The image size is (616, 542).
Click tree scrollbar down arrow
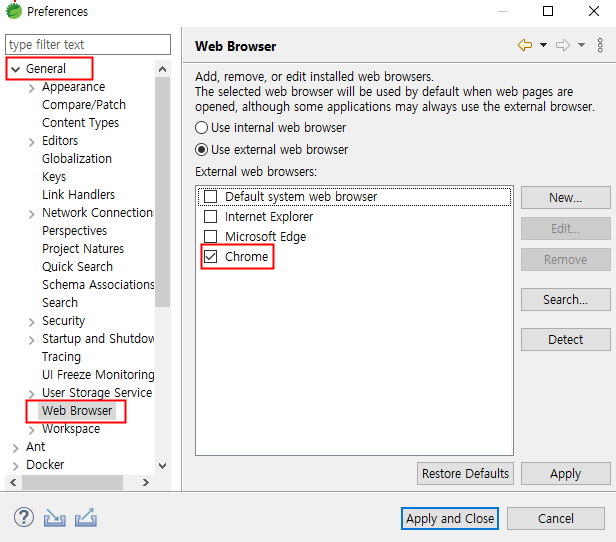coord(163,466)
